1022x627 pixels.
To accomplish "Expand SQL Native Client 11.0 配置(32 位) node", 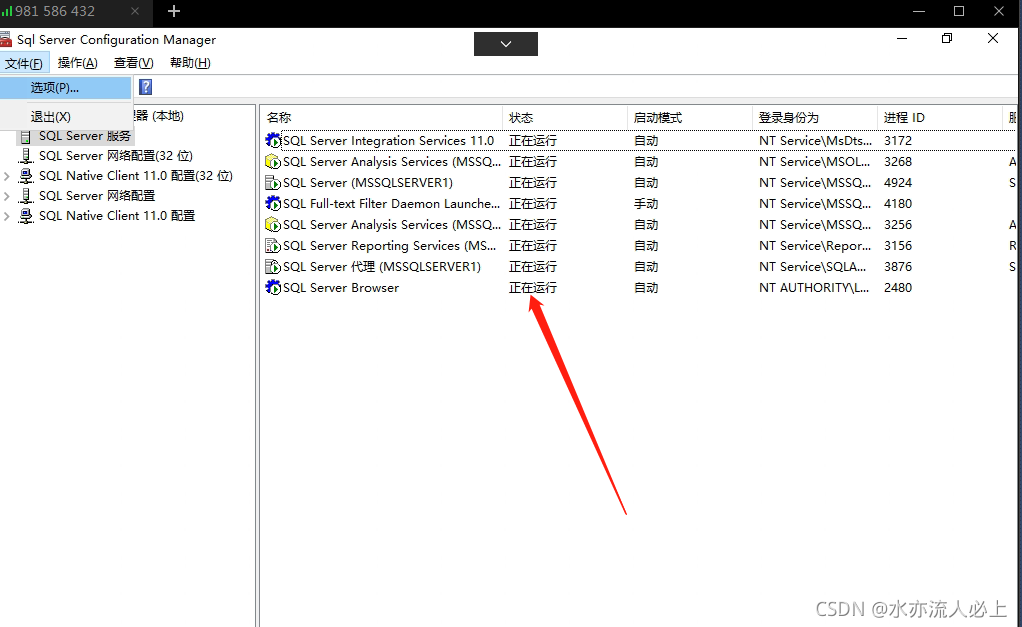I will 7,176.
